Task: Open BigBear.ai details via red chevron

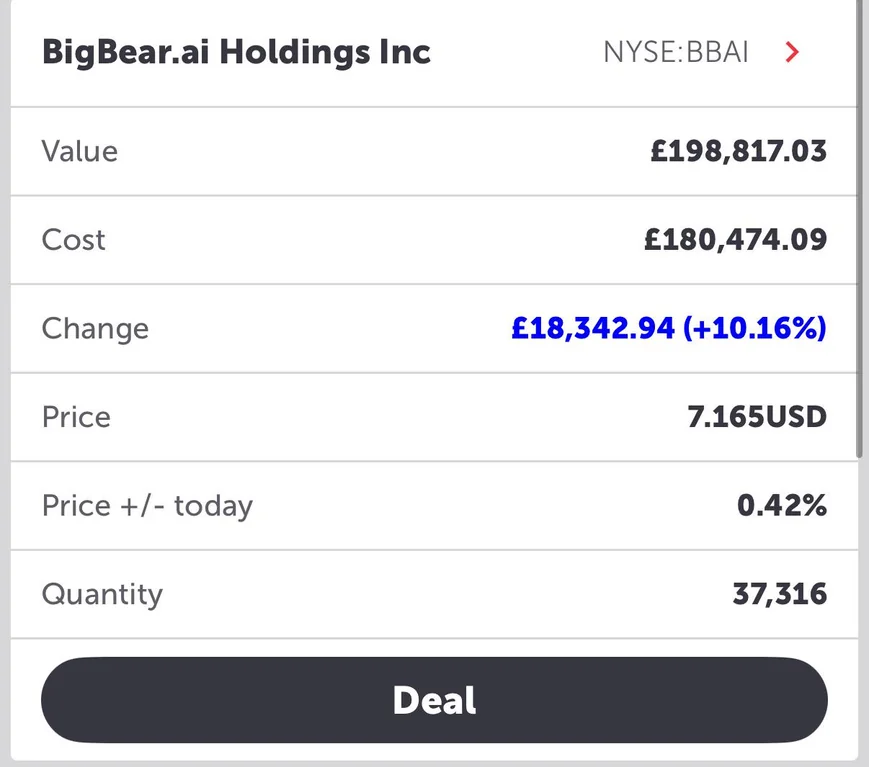Action: click(792, 52)
